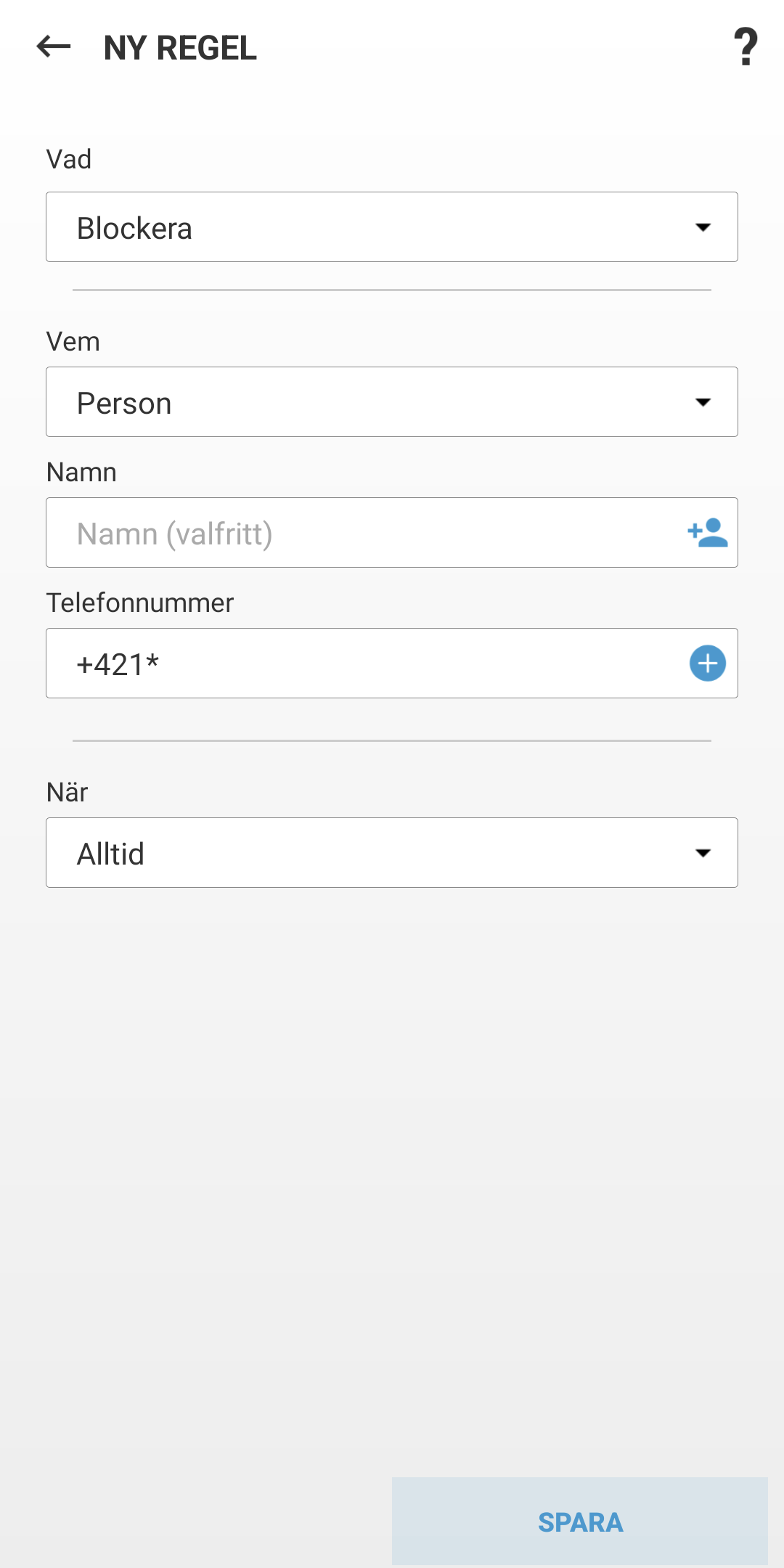This screenshot has height=1568, width=784.
Task: Tap the plus circle next to +421*
Action: [x=706, y=663]
